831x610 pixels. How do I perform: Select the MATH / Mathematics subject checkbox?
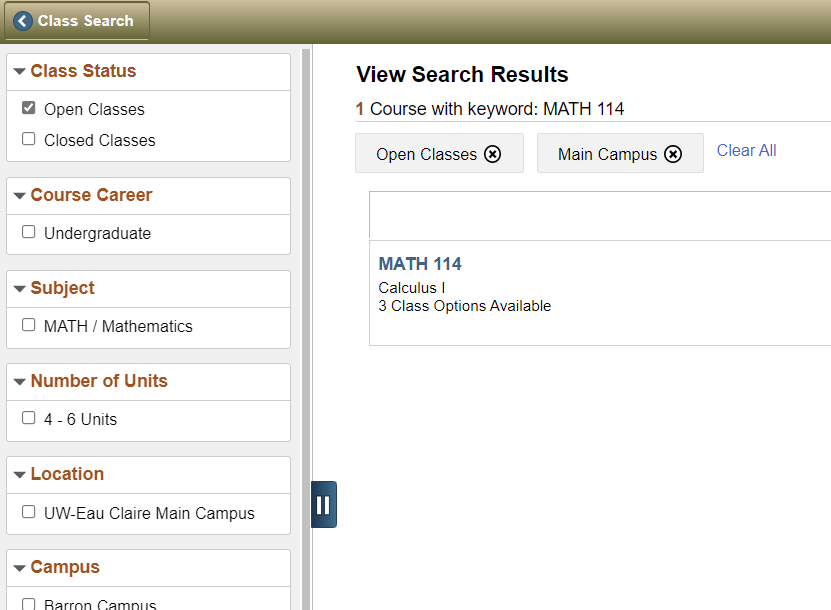29,325
